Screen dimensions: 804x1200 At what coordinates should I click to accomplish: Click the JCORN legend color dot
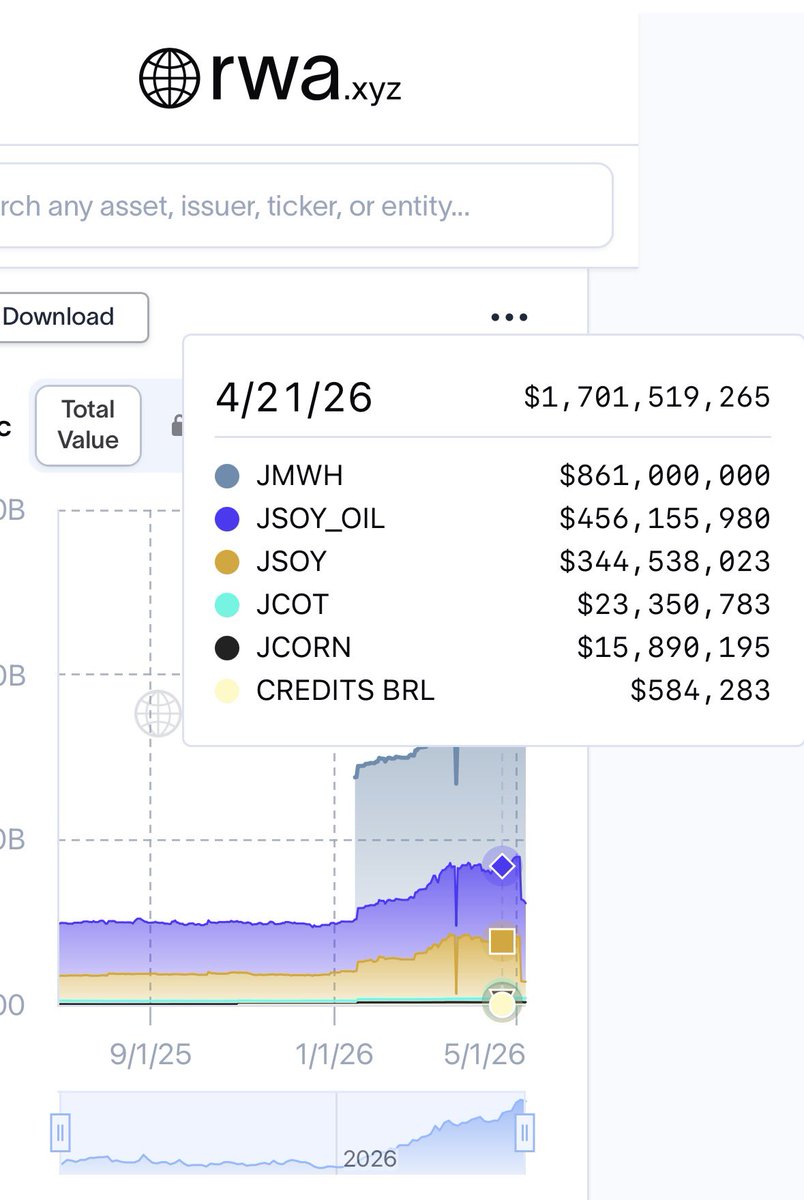(228, 647)
